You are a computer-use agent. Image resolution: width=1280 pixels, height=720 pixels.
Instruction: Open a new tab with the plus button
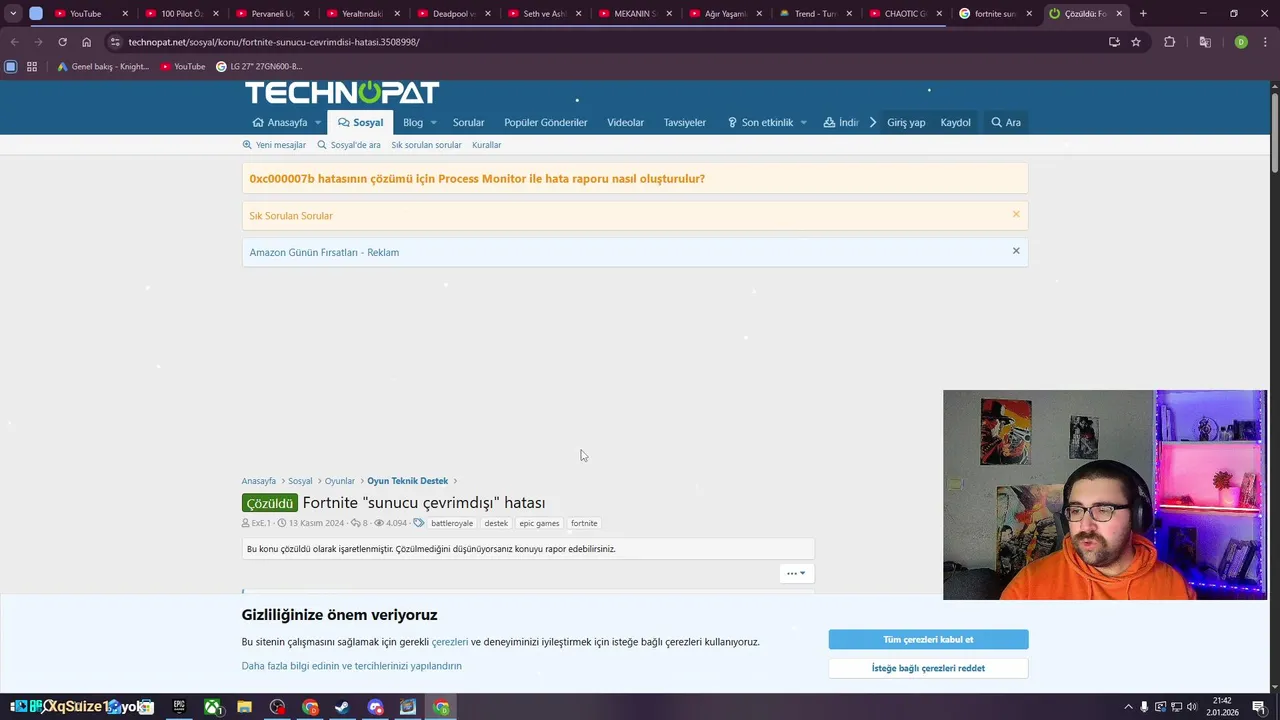1143,13
